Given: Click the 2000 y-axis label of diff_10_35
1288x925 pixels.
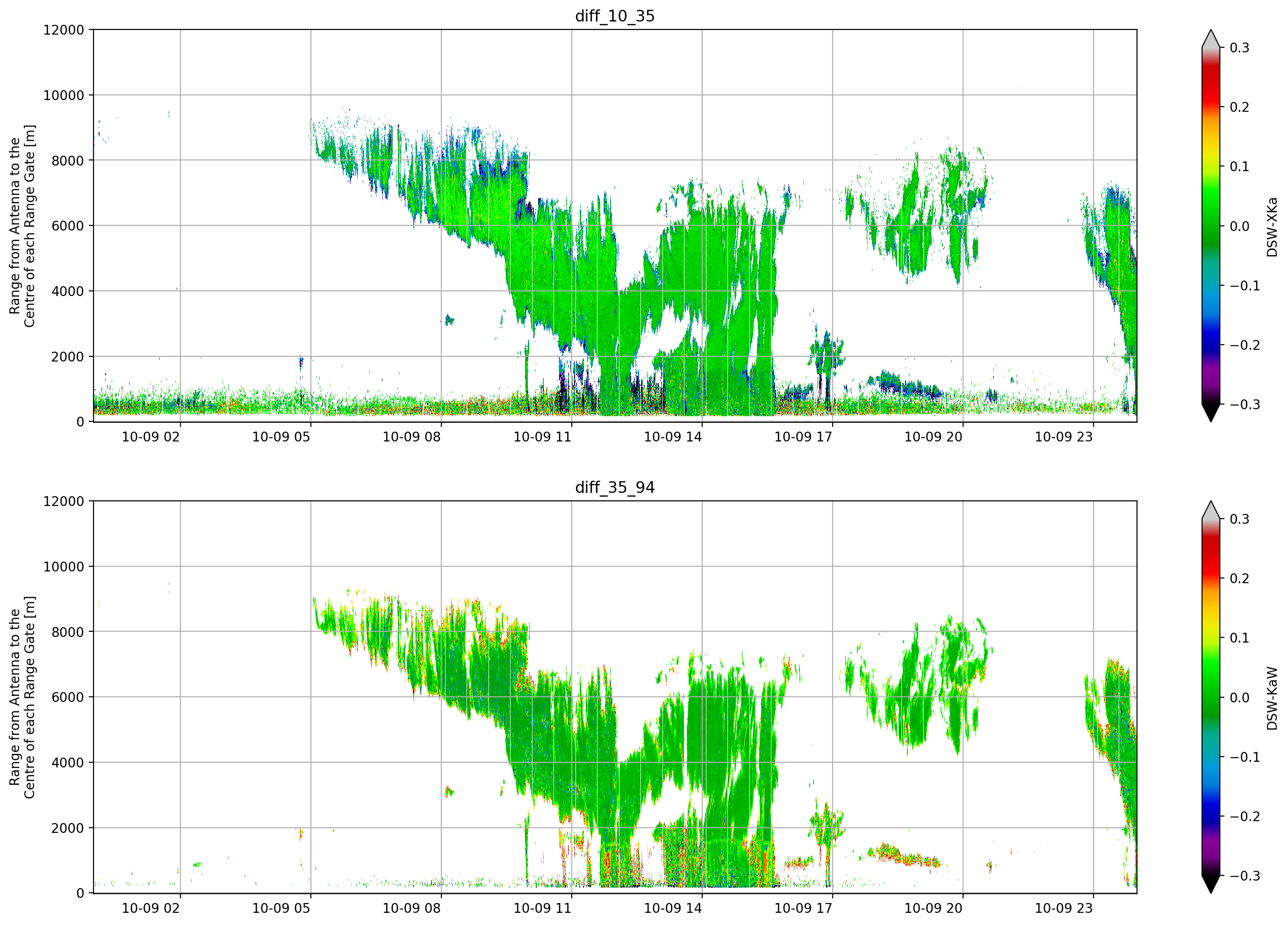Looking at the screenshot, I should (x=68, y=357).
